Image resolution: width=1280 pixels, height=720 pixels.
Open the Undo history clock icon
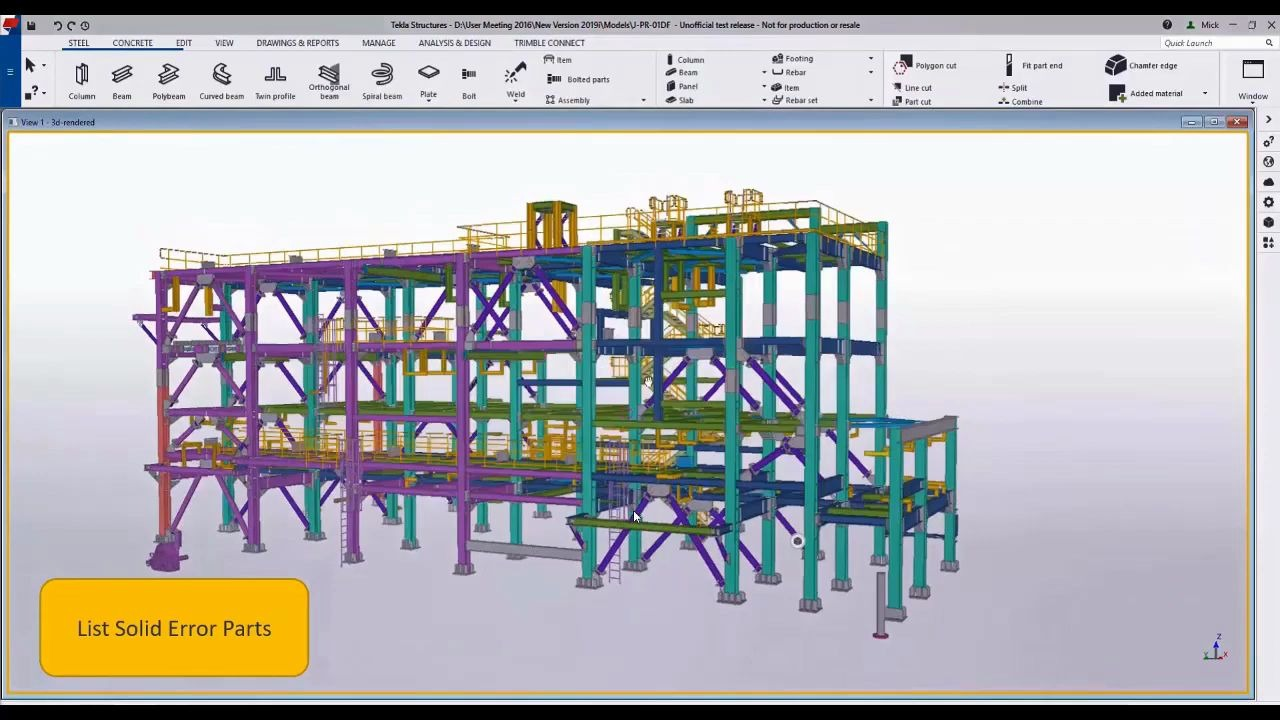click(x=85, y=25)
